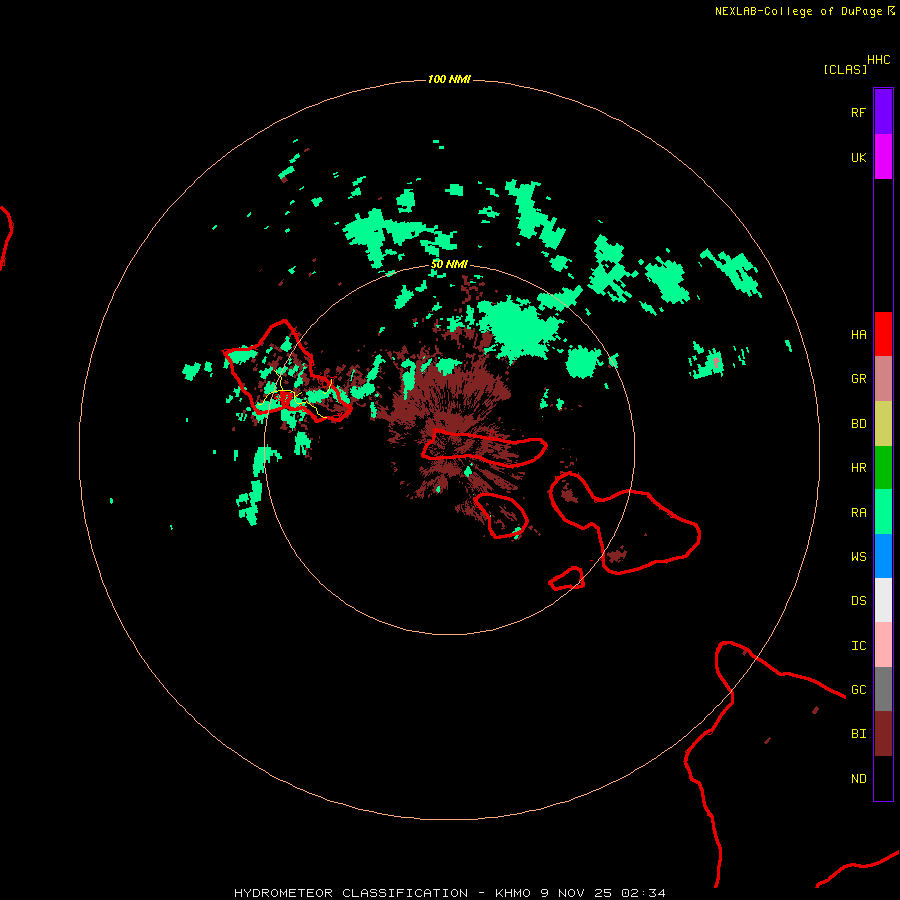Click the HA legend label
This screenshot has width=900, height=900.
[x=858, y=334]
